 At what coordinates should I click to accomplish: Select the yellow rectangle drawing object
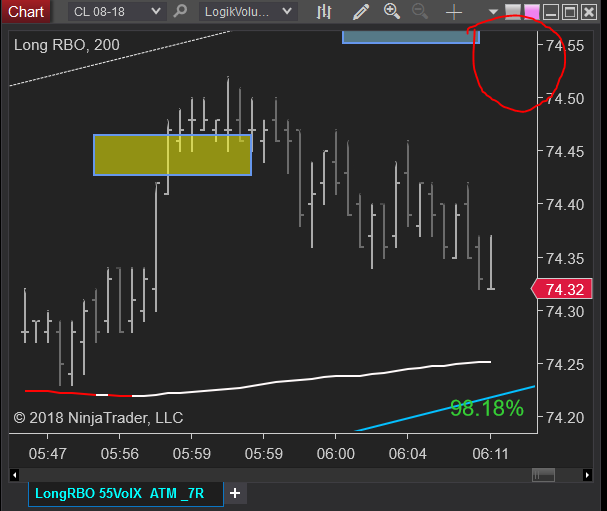(173, 155)
